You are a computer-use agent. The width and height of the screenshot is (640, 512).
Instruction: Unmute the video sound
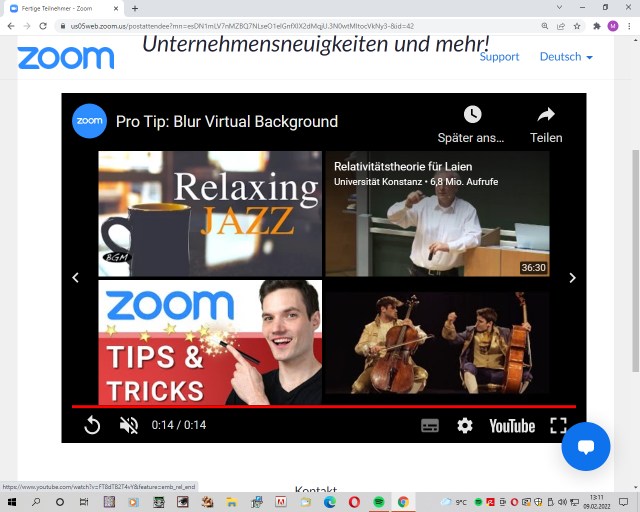point(129,425)
